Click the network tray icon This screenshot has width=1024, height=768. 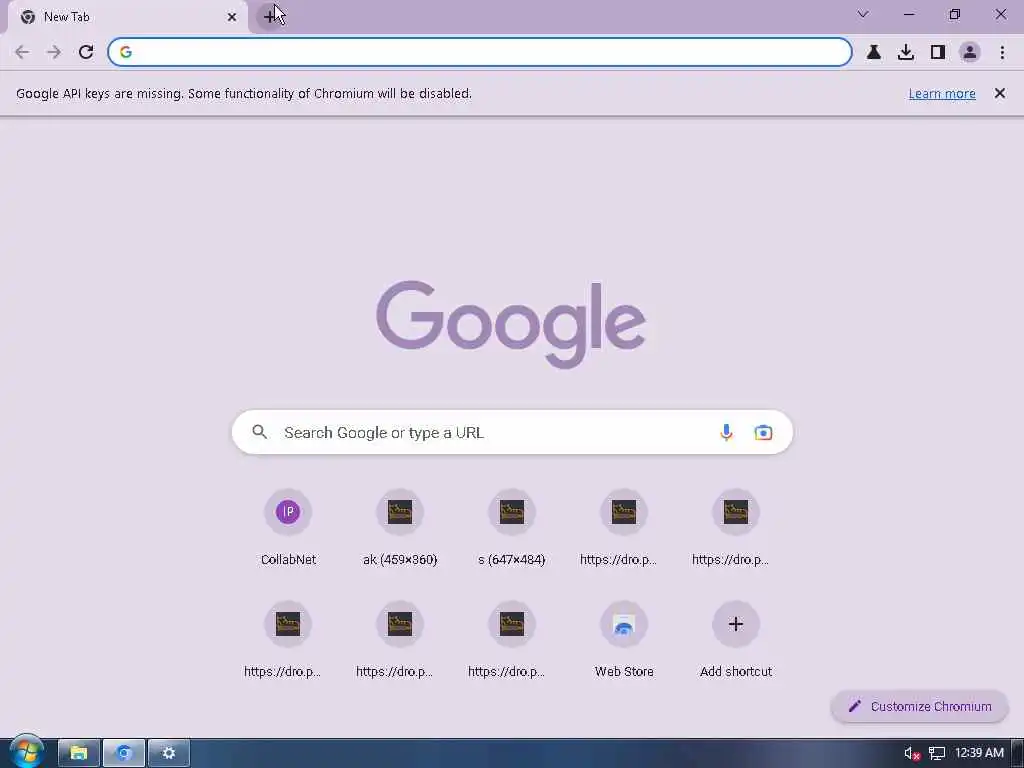pyautogui.click(x=937, y=754)
